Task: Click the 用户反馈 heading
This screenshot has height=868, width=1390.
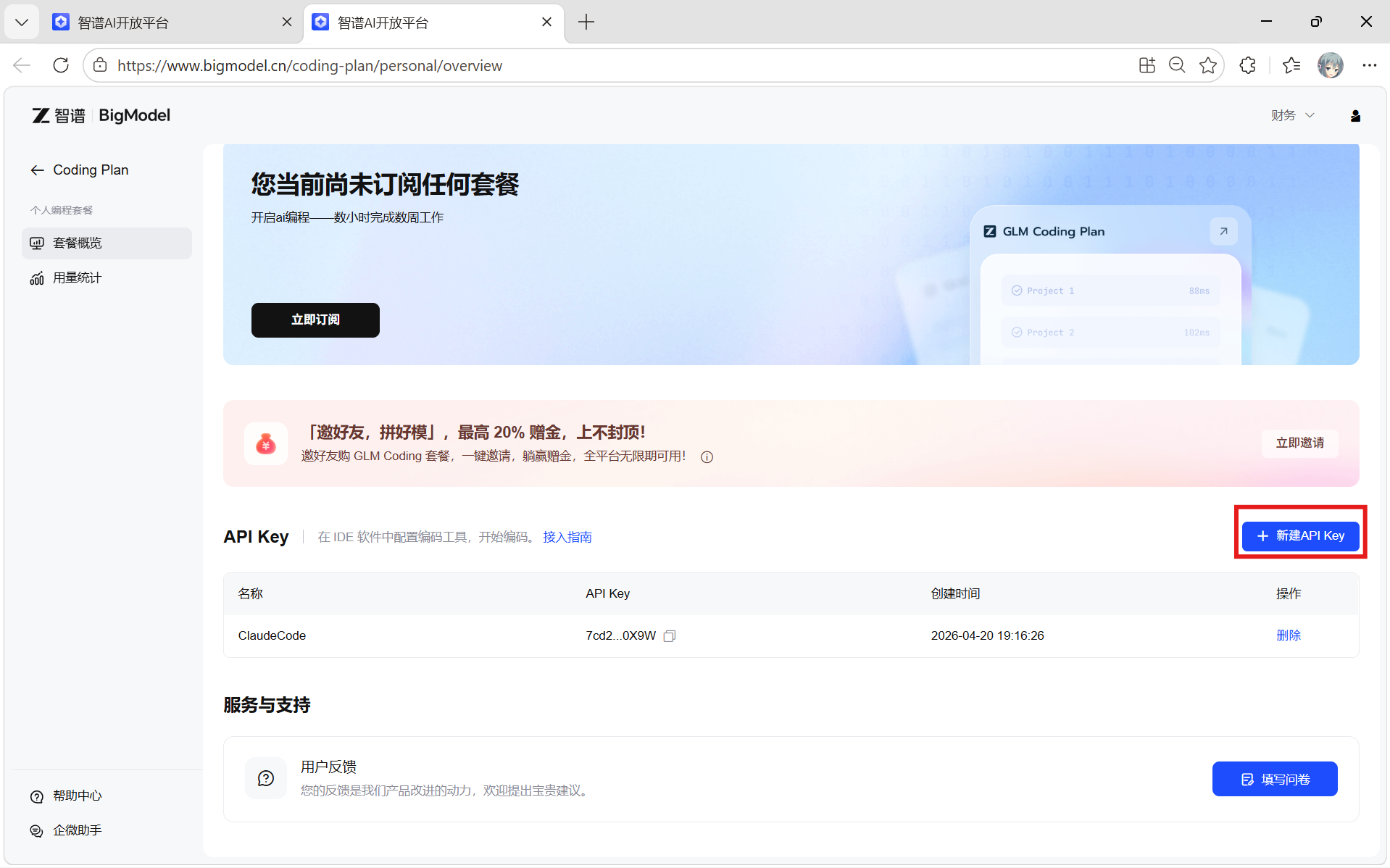Action: point(328,767)
